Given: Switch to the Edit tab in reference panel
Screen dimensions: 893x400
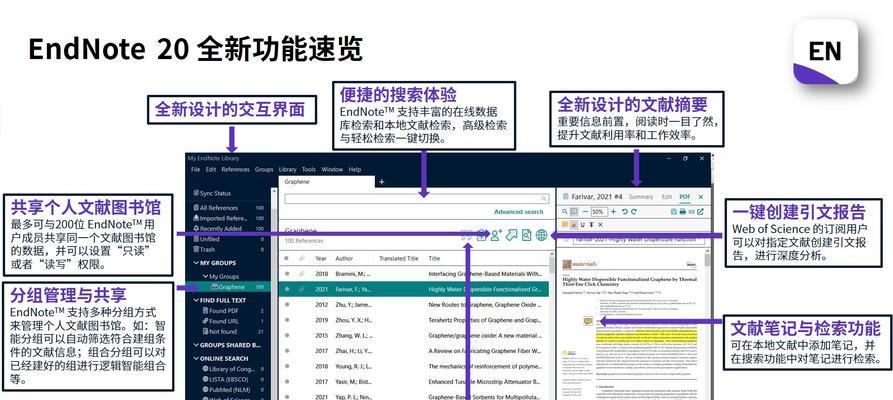Looking at the screenshot, I should pos(666,197).
